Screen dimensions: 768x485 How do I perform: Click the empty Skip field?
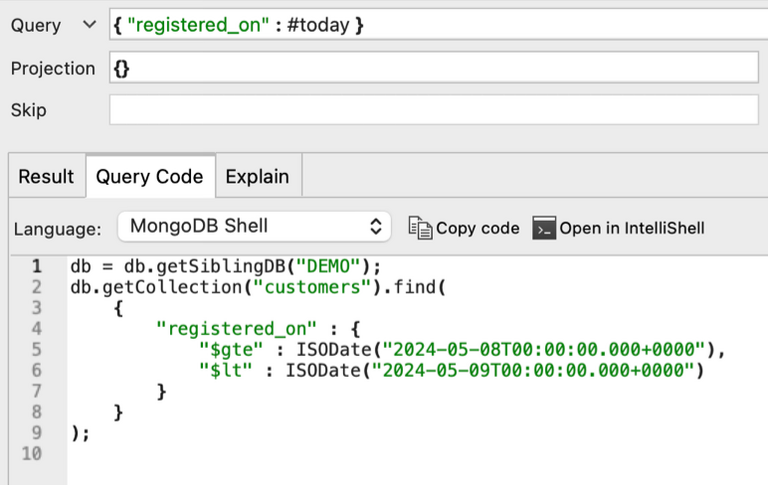click(434, 110)
